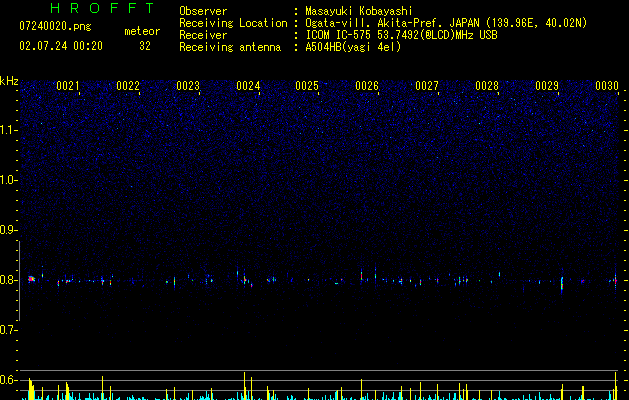Screen dimensions: 629x400
Task: Click the Observer label
Action: pos(203,11)
